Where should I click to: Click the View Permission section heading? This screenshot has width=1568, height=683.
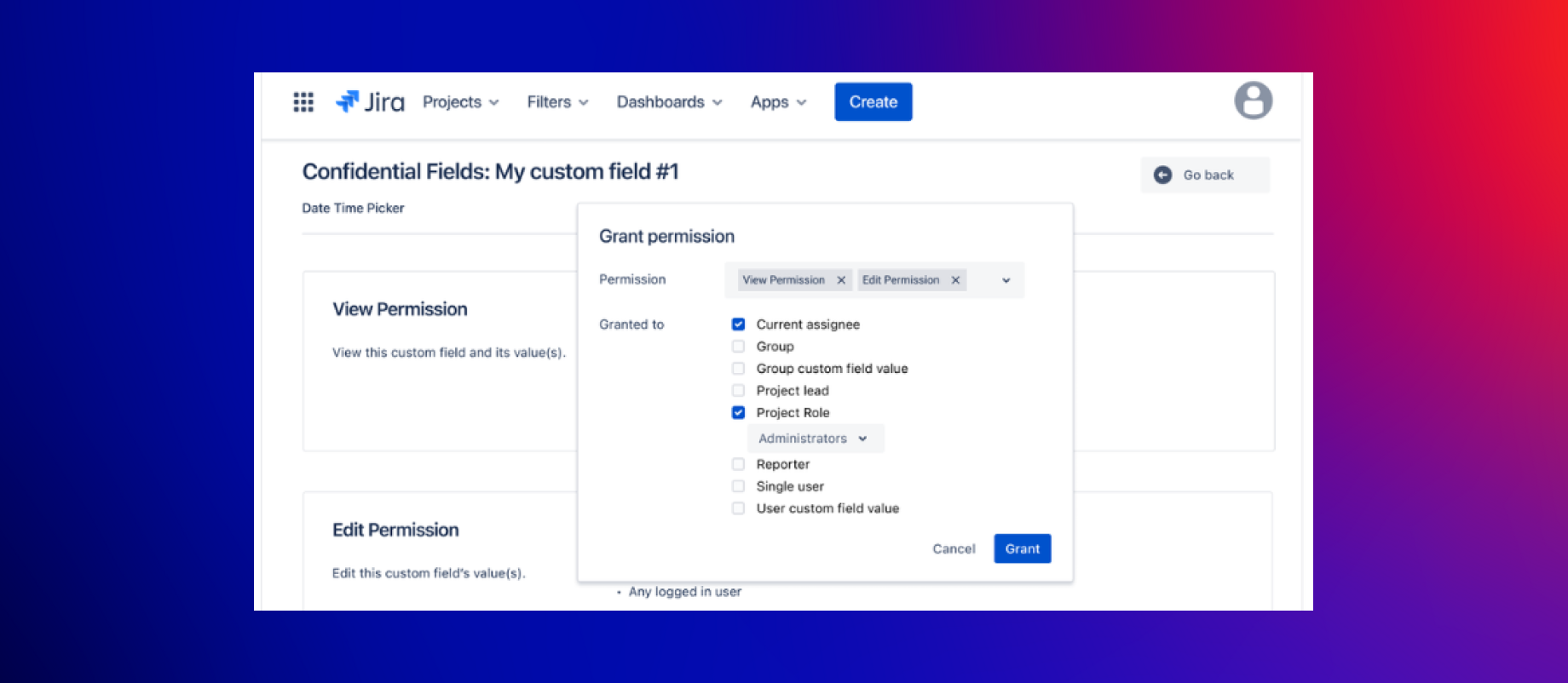400,309
